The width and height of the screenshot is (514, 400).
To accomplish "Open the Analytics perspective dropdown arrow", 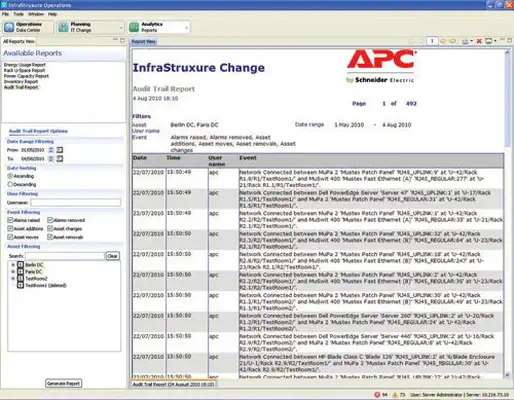I will click(186, 28).
